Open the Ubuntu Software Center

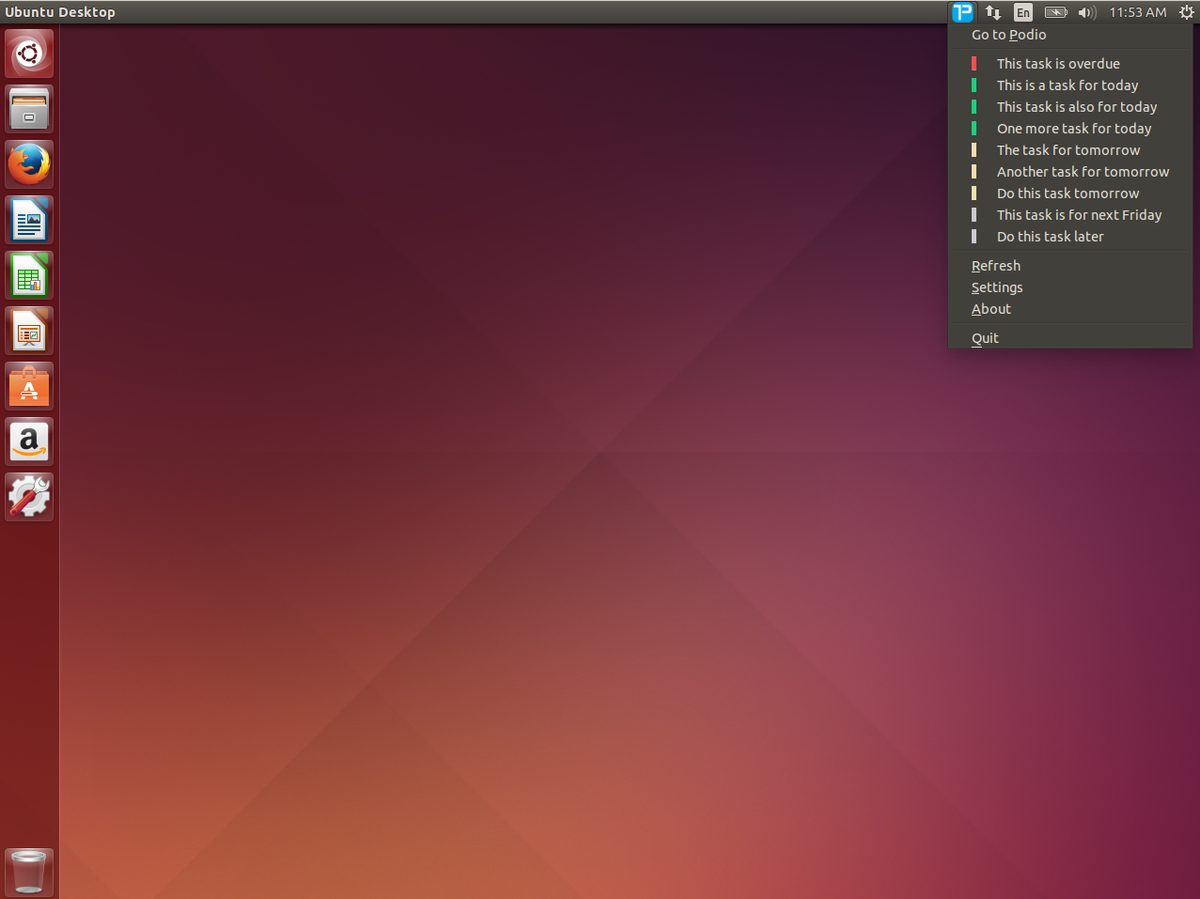[29, 386]
